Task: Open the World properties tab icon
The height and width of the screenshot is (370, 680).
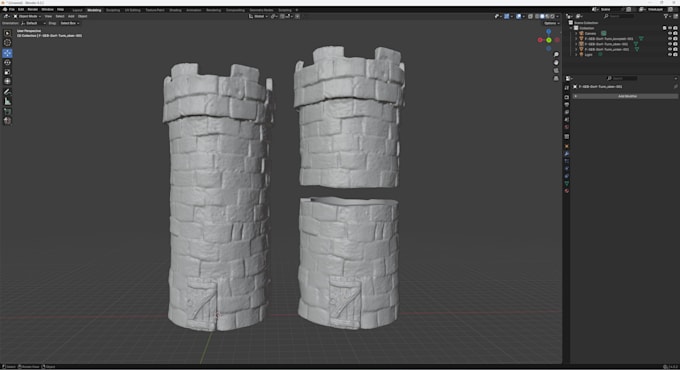Action: pyautogui.click(x=567, y=127)
